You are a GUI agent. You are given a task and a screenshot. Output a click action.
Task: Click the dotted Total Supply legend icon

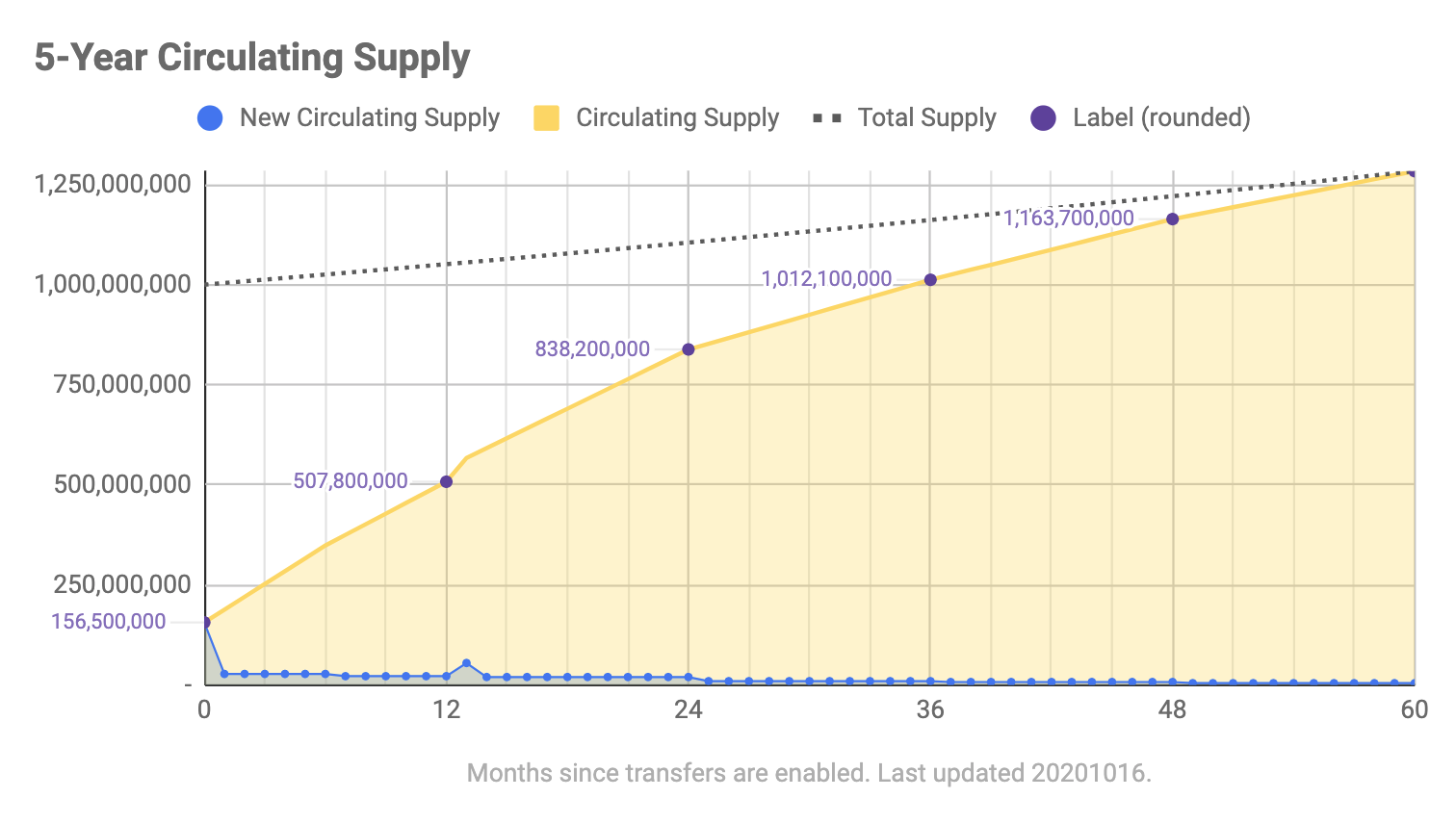coord(826,118)
